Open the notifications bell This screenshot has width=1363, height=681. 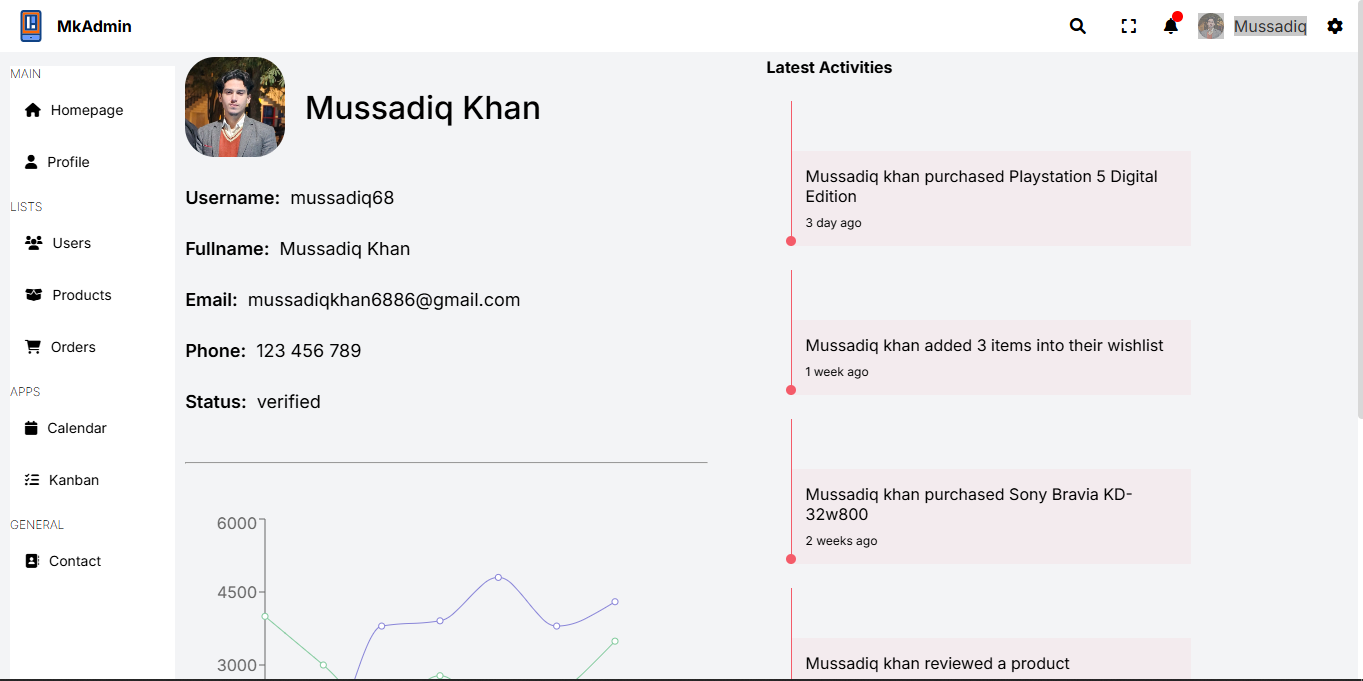pyautogui.click(x=1170, y=27)
